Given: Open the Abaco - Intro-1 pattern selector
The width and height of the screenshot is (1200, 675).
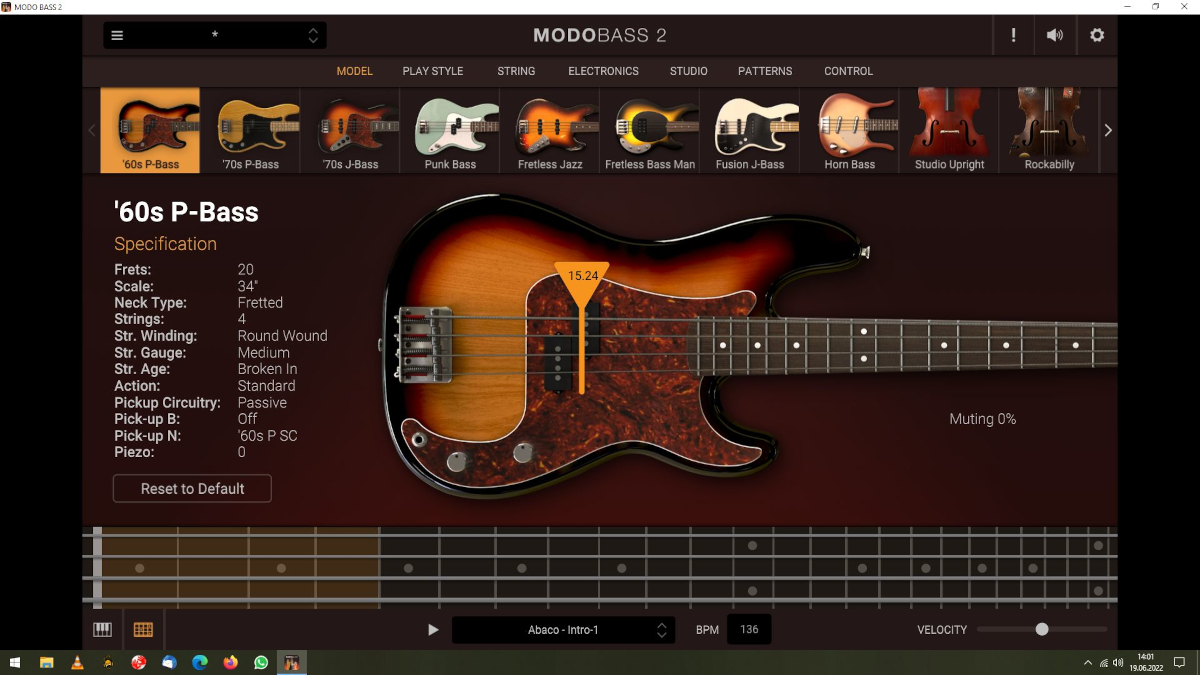Looking at the screenshot, I should click(563, 630).
